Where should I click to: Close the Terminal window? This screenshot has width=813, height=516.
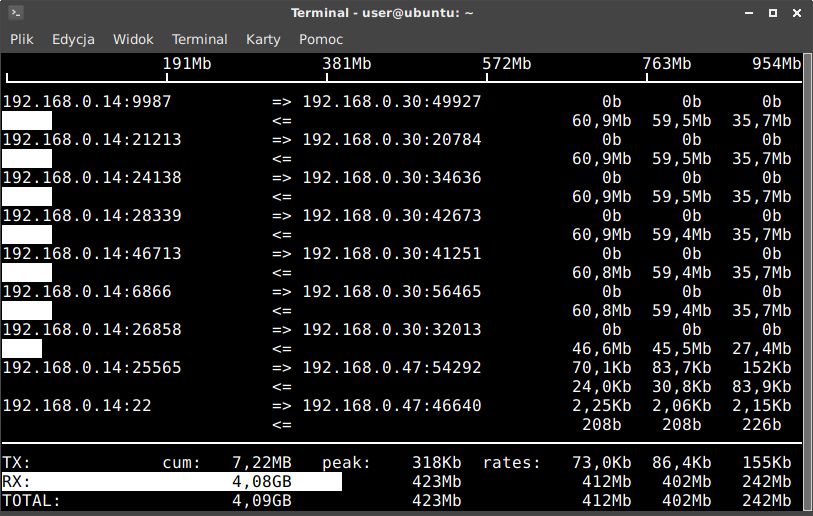[x=795, y=13]
